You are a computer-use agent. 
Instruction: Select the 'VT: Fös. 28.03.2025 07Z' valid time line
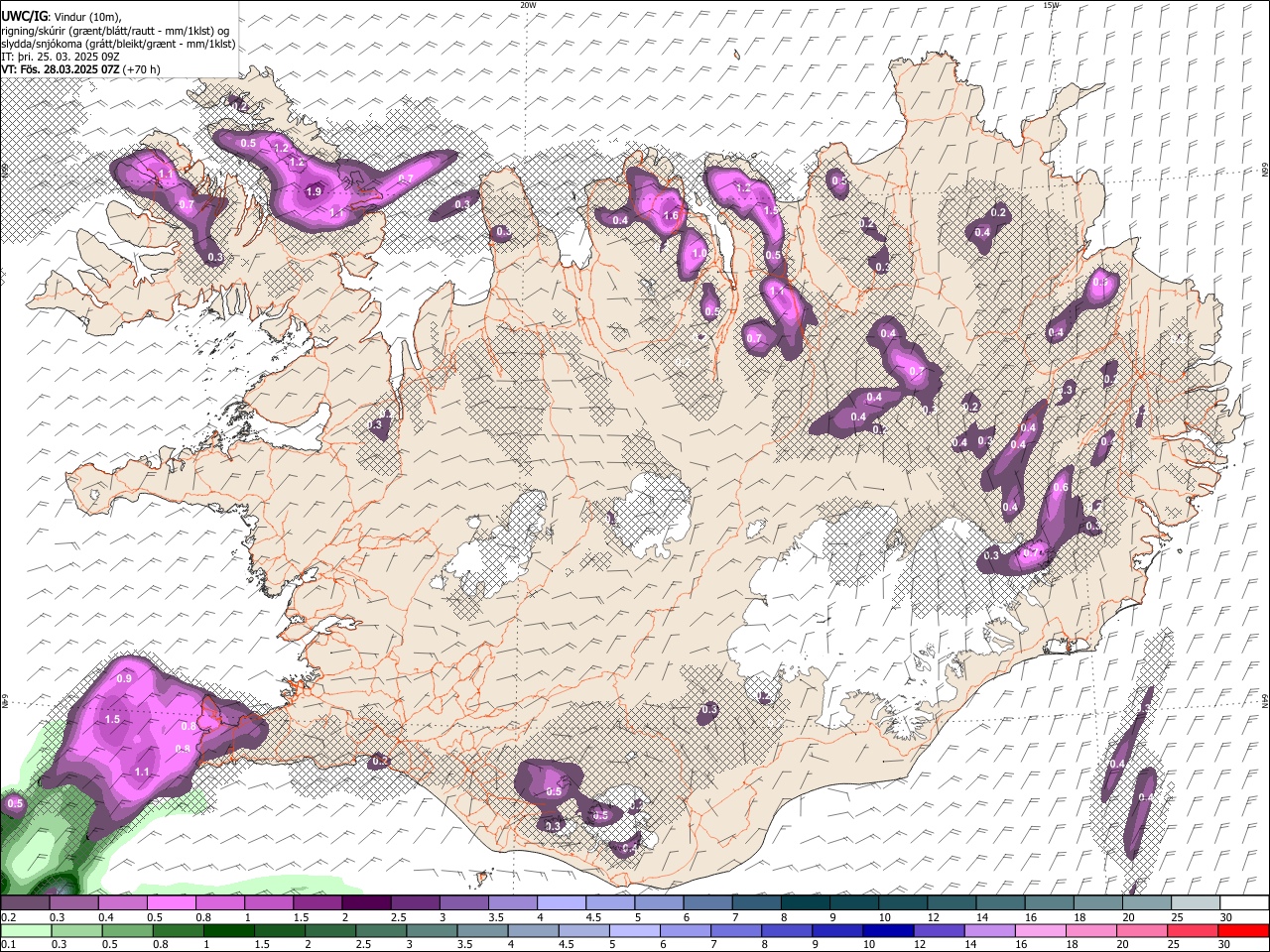pyautogui.click(x=62, y=69)
